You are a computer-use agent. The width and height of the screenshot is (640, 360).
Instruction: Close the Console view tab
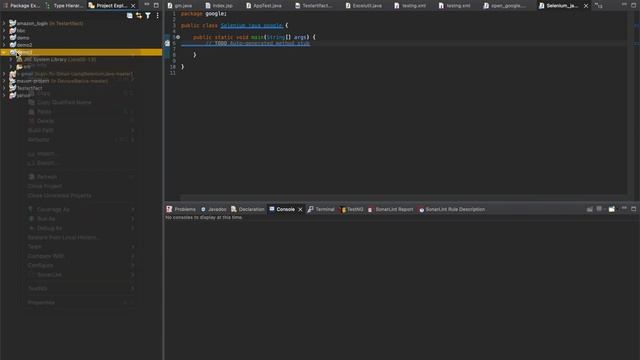click(x=300, y=209)
